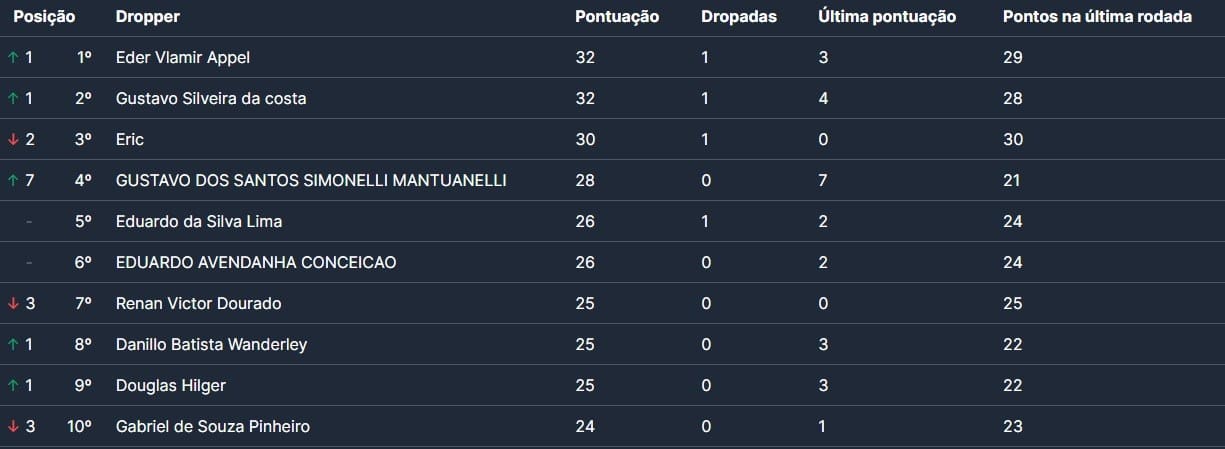
Task: Select GUSTAVO DOS SANTOS SIMONELLI MANTUANELLI entry
Action: 311,181
